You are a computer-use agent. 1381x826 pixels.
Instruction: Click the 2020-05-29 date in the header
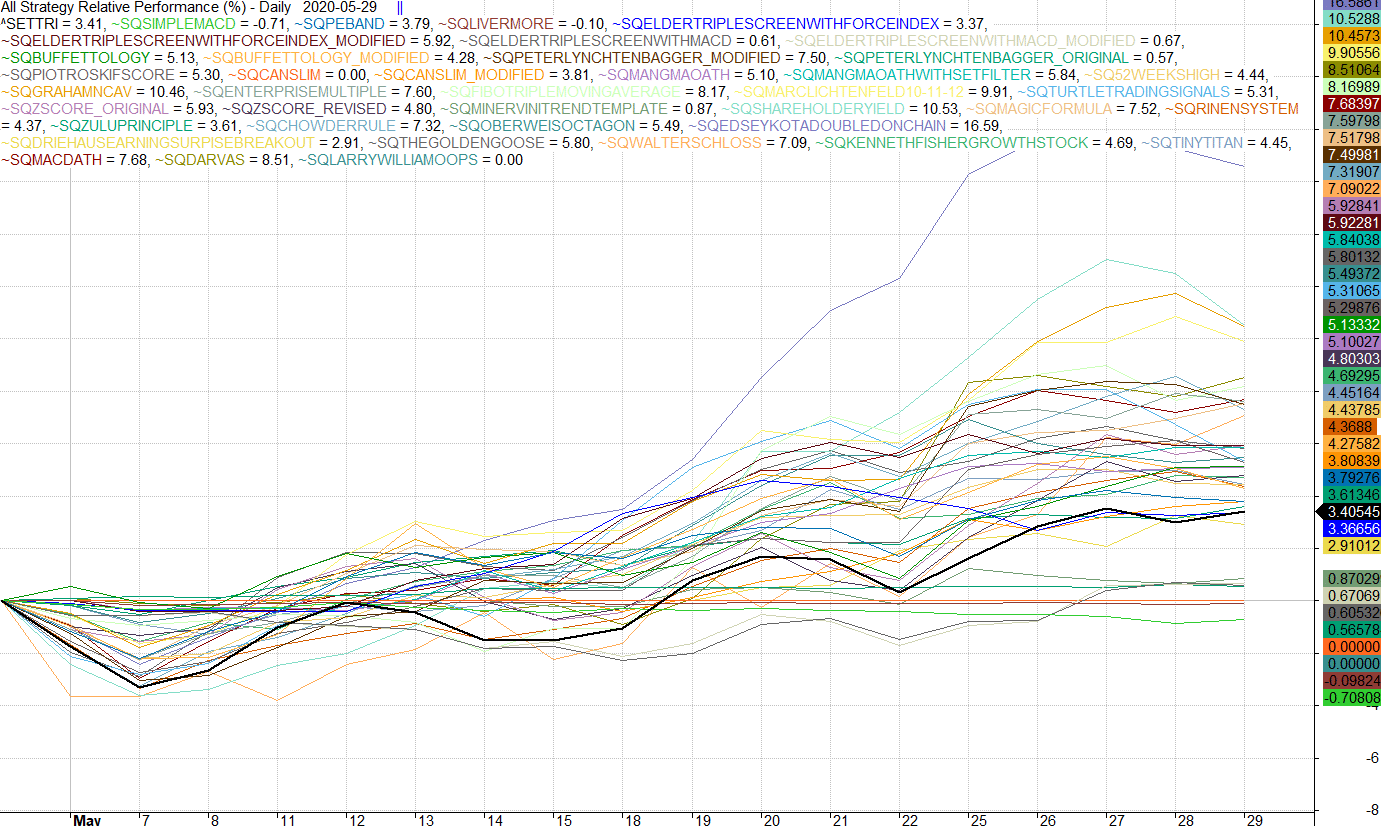340,7
